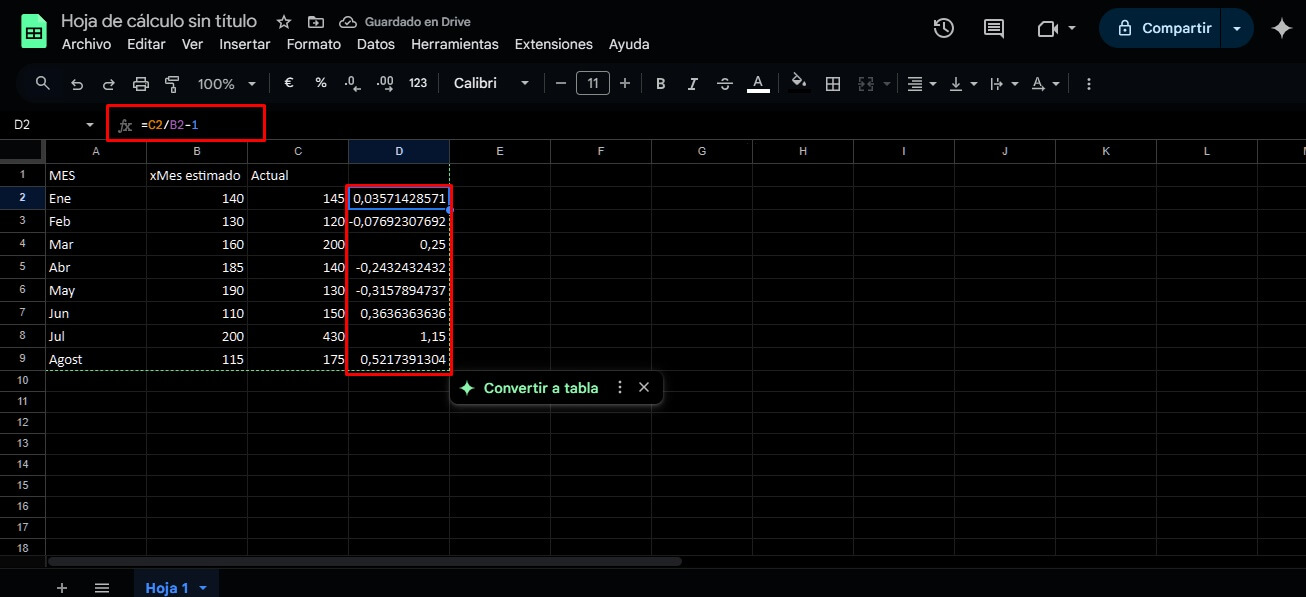Viewport: 1306px width, 597px height.
Task: Open the Google Sheets home icon
Action: click(34, 31)
